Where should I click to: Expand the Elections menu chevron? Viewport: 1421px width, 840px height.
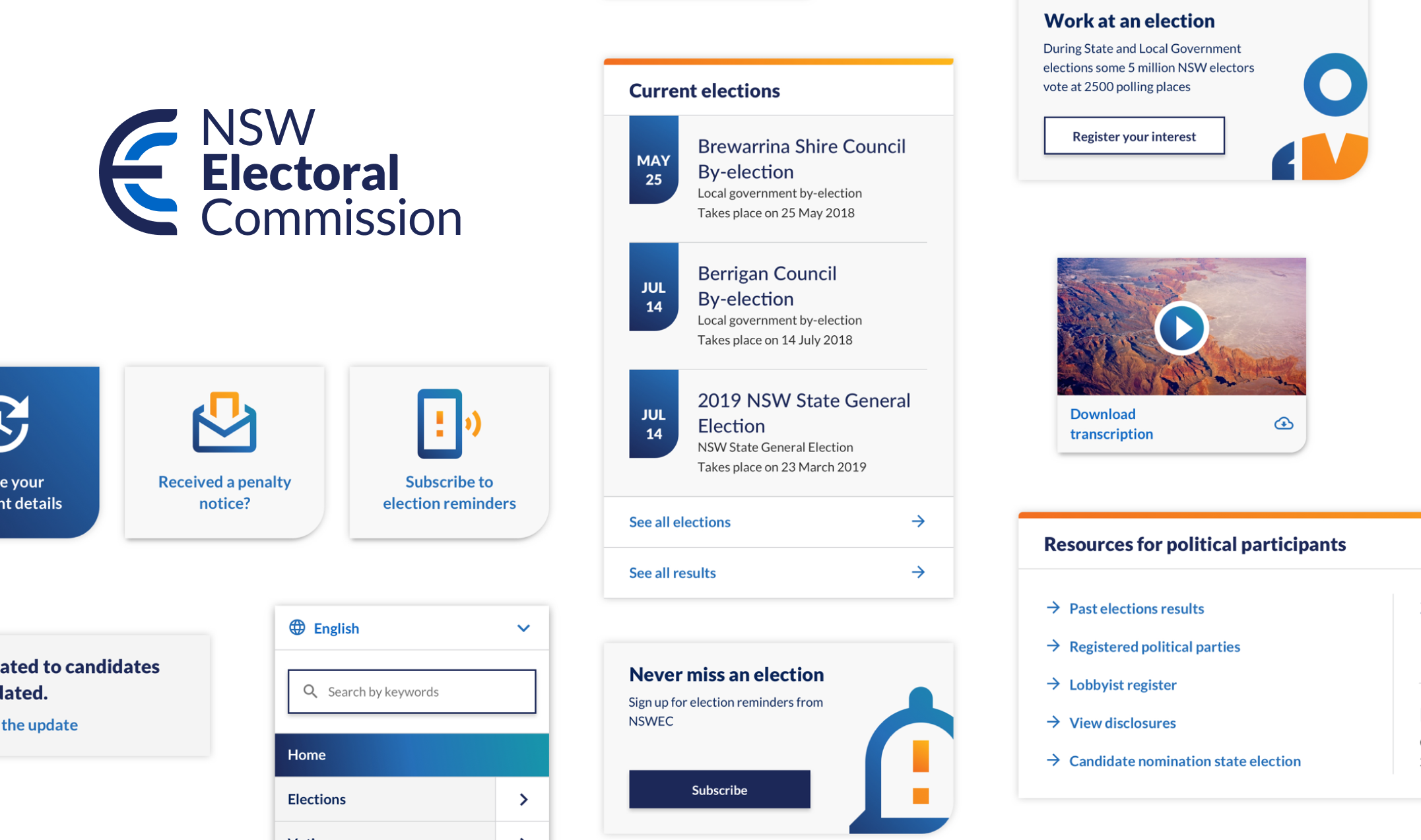coord(523,799)
